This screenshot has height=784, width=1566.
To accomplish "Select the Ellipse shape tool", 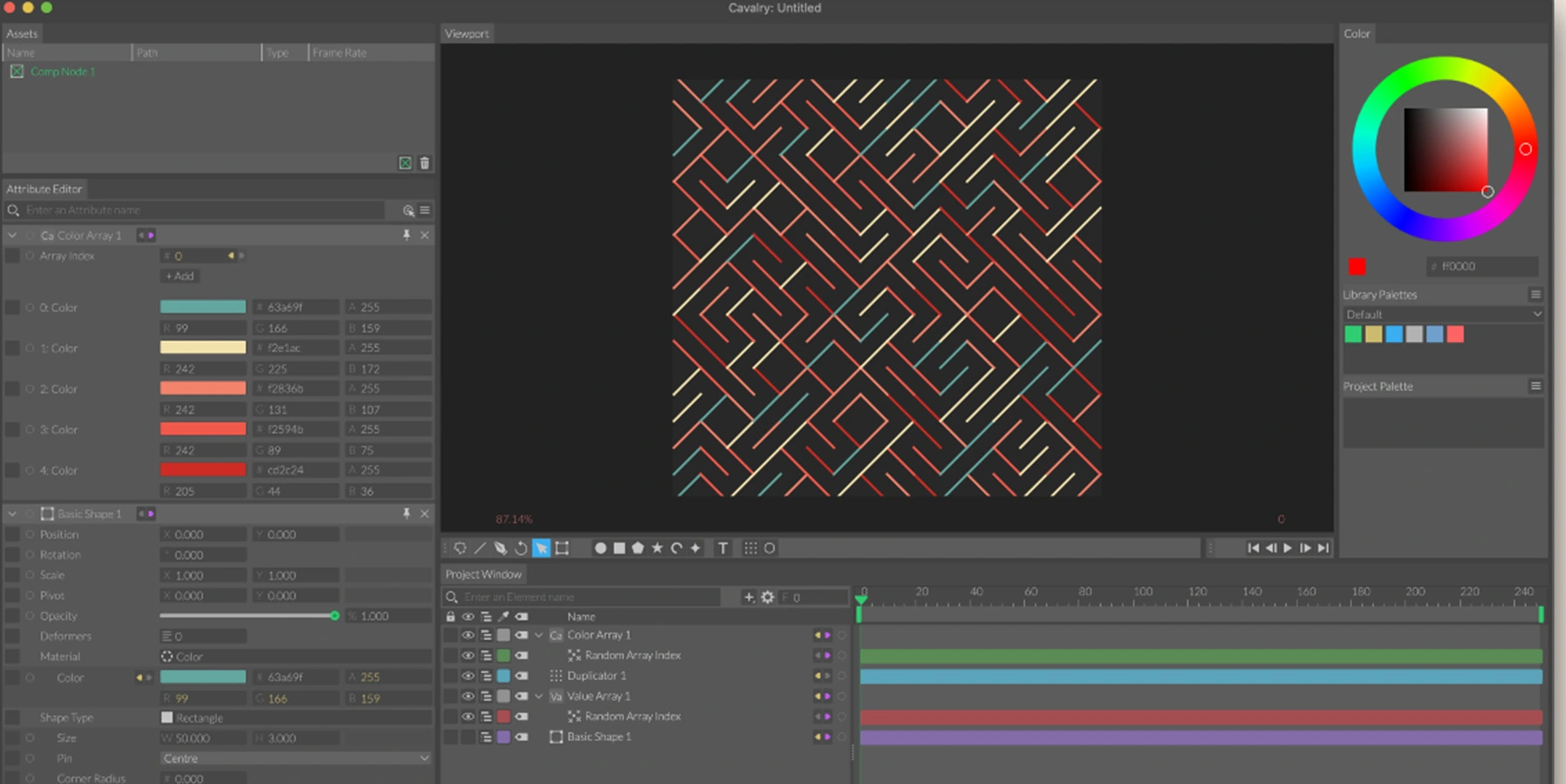I will 600,549.
